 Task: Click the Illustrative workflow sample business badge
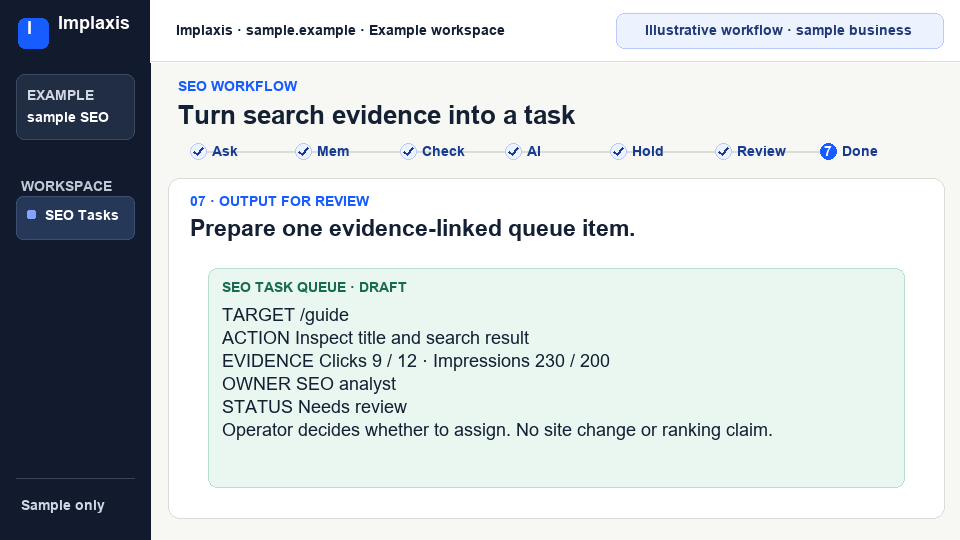(x=779, y=31)
